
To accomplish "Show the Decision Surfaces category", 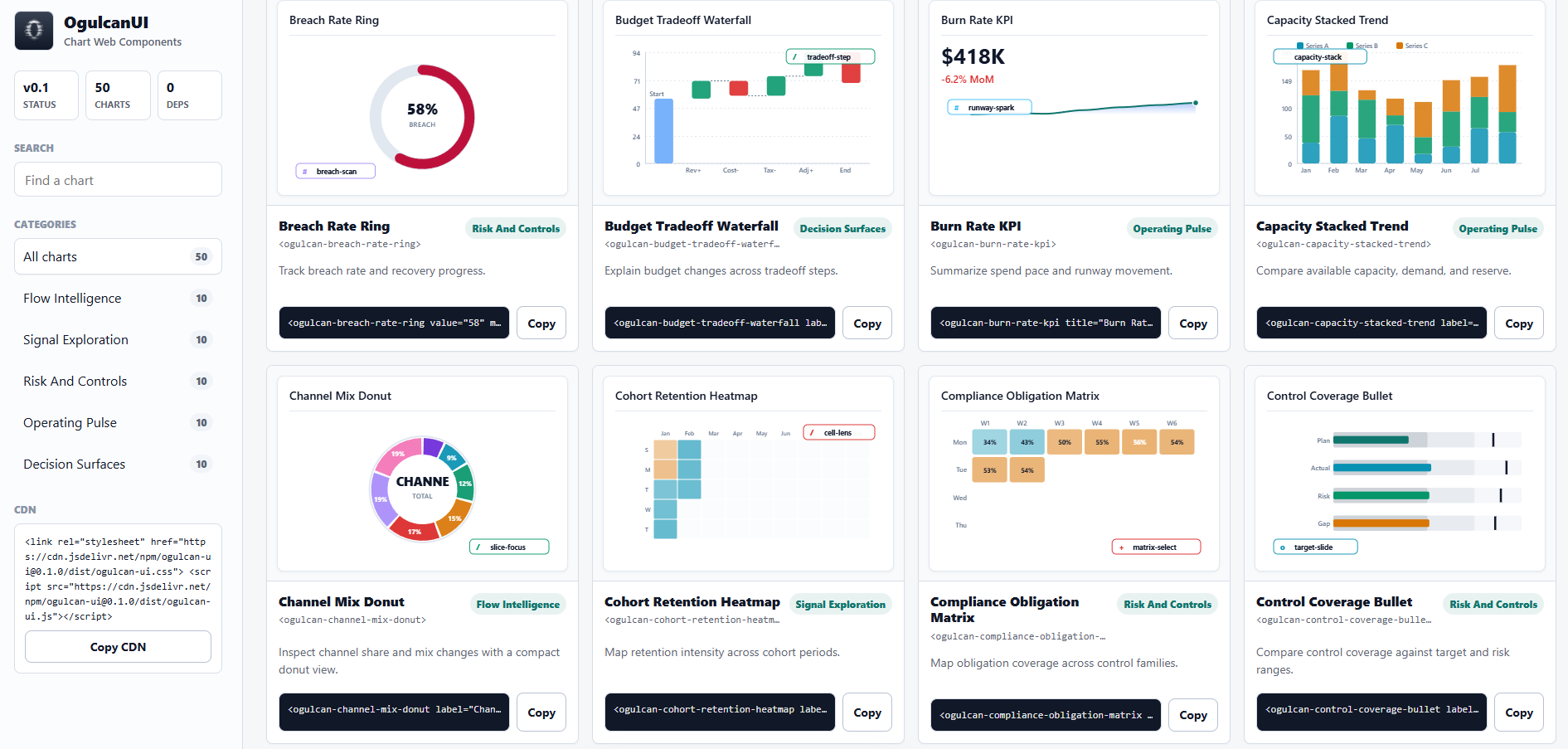I will pyautogui.click(x=118, y=464).
